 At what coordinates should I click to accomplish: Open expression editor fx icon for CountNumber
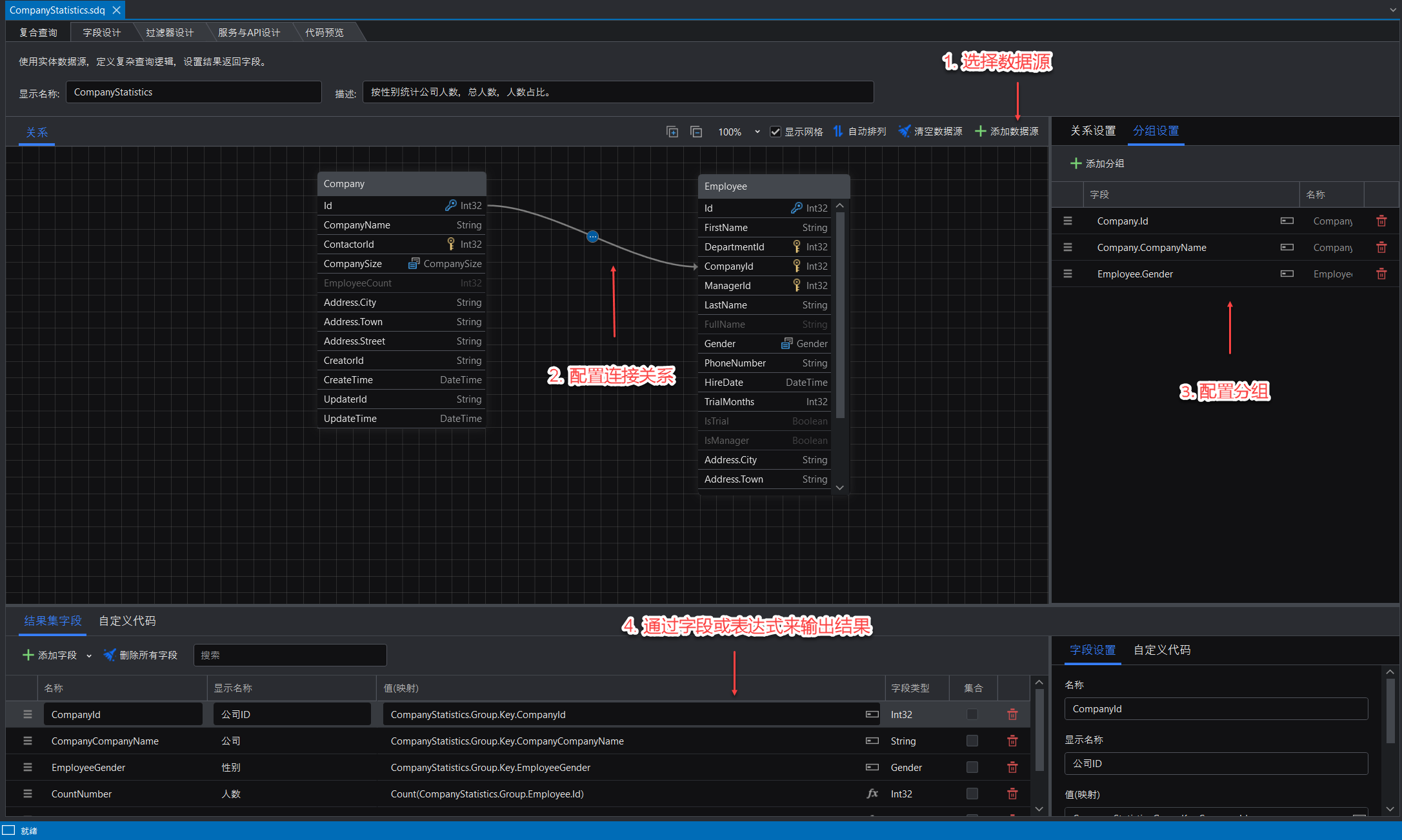coord(872,794)
